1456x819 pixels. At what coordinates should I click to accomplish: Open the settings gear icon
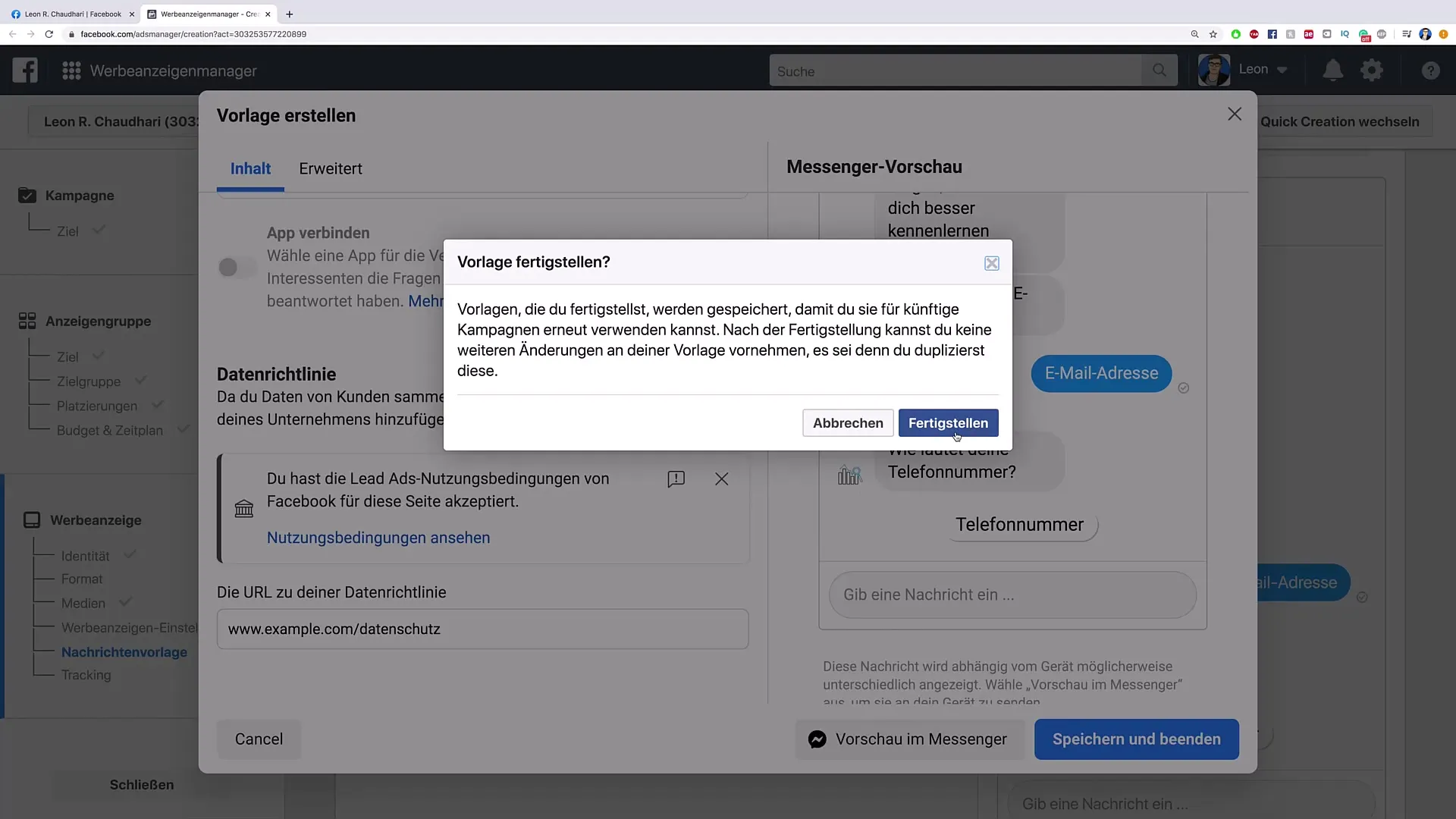[x=1372, y=71]
